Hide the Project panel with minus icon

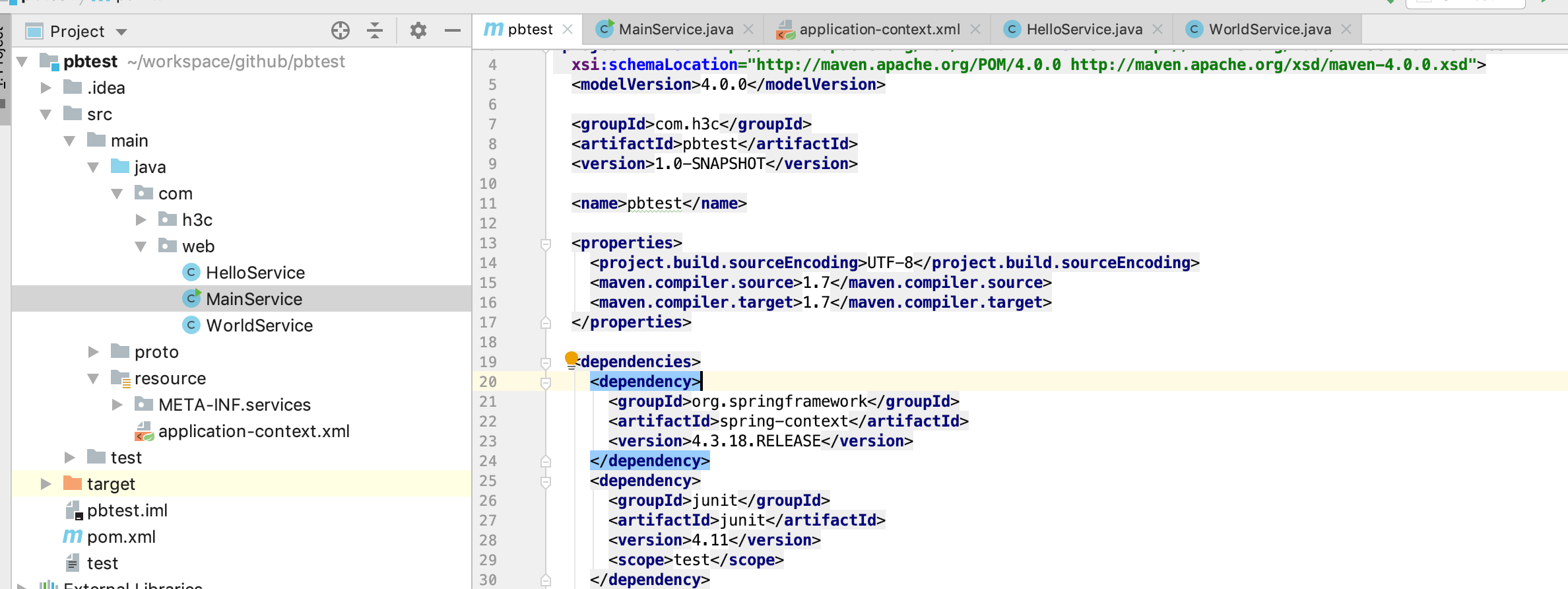tap(453, 30)
